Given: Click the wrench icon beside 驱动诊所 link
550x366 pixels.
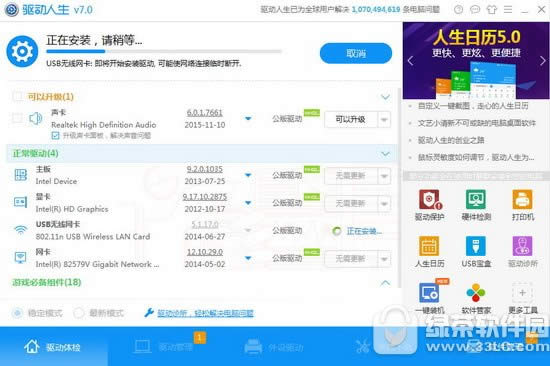Looking at the screenshot, I should click(149, 312).
